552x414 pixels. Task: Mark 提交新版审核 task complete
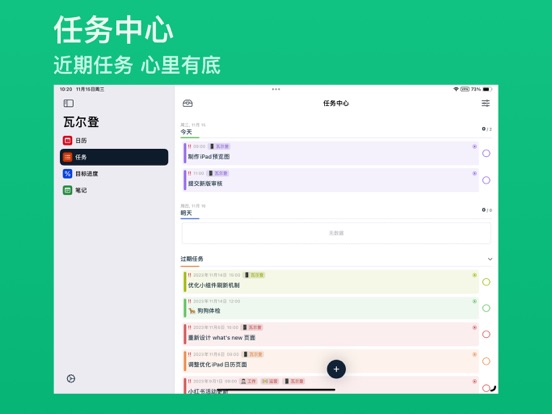click(486, 180)
